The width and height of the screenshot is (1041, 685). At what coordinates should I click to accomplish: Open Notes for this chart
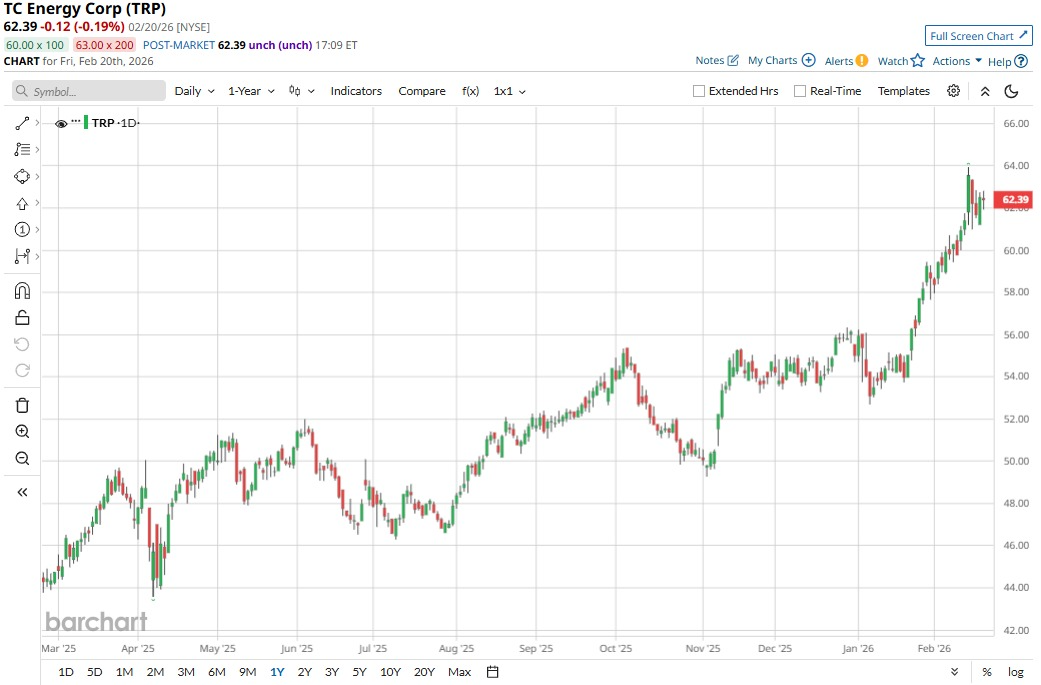click(x=717, y=60)
